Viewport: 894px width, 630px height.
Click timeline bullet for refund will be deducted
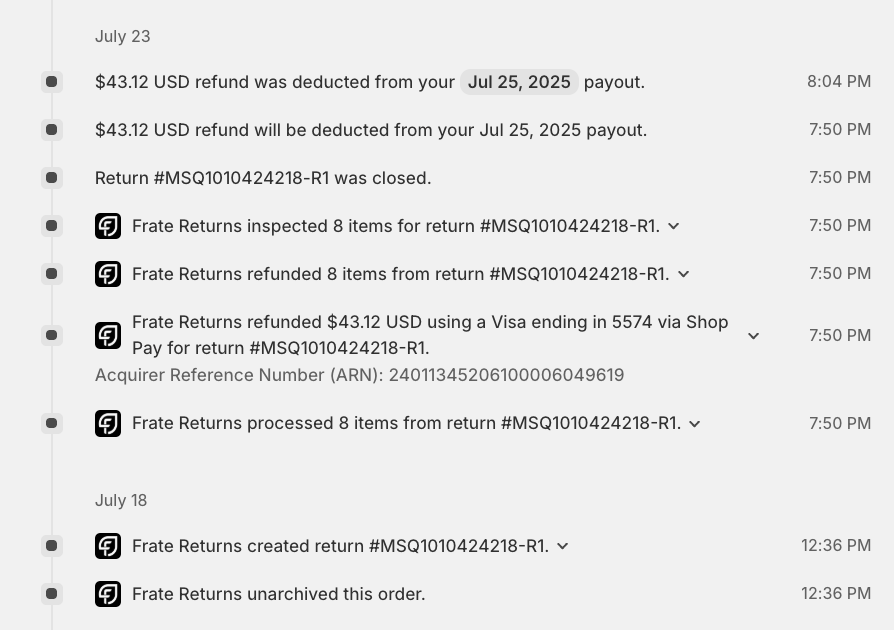[51, 130]
